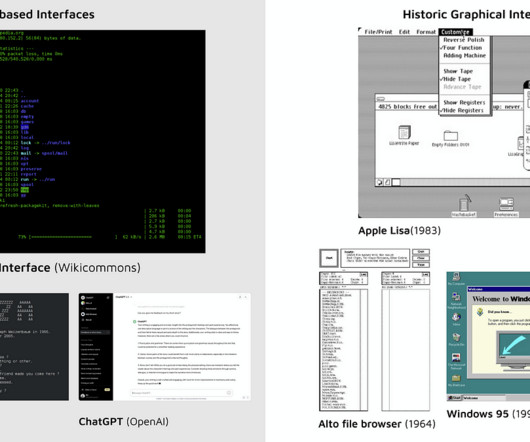Click the user profile avatar in ChatGPT sidebar
Viewport: 530px width, 442px height.
83,396
